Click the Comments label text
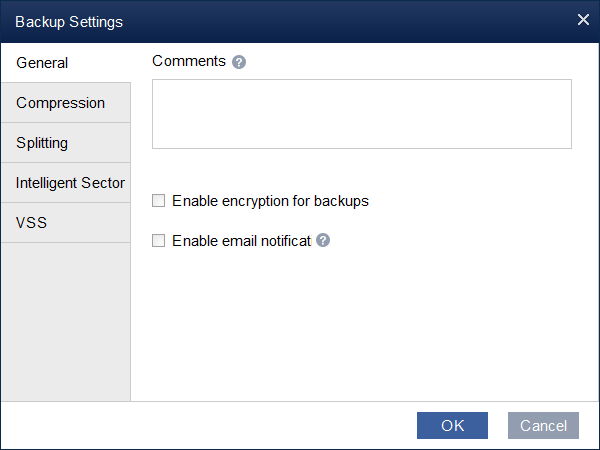 pos(189,61)
